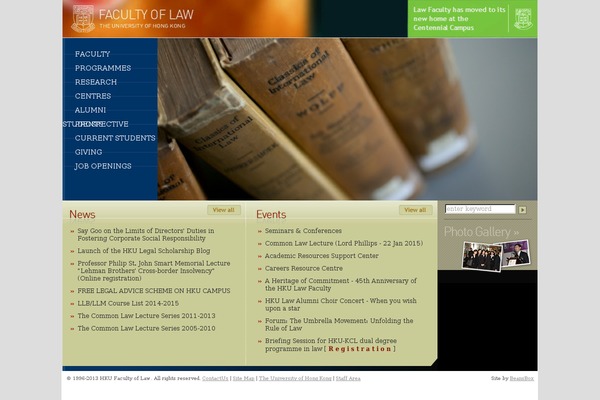Open the Photo Gallery heading link

click(x=481, y=232)
